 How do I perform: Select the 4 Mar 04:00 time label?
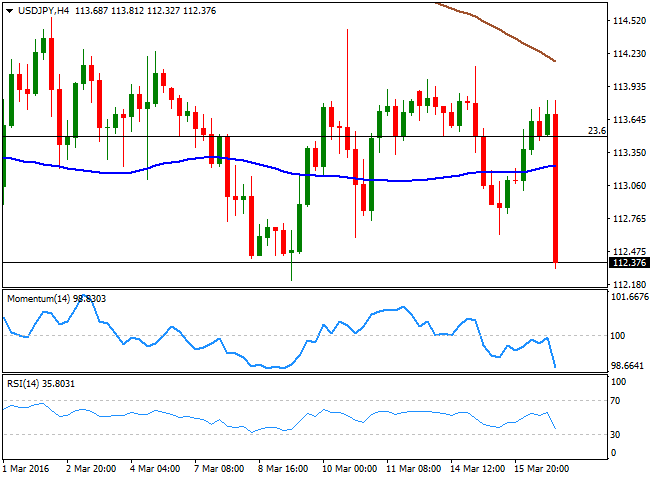[155, 469]
